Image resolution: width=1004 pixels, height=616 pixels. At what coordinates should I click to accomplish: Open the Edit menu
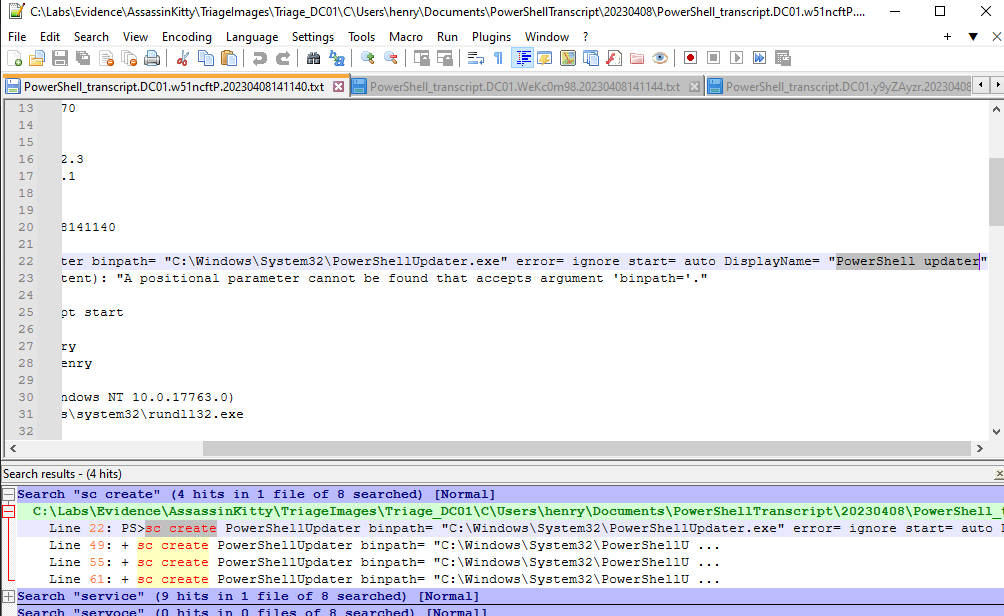tap(50, 37)
